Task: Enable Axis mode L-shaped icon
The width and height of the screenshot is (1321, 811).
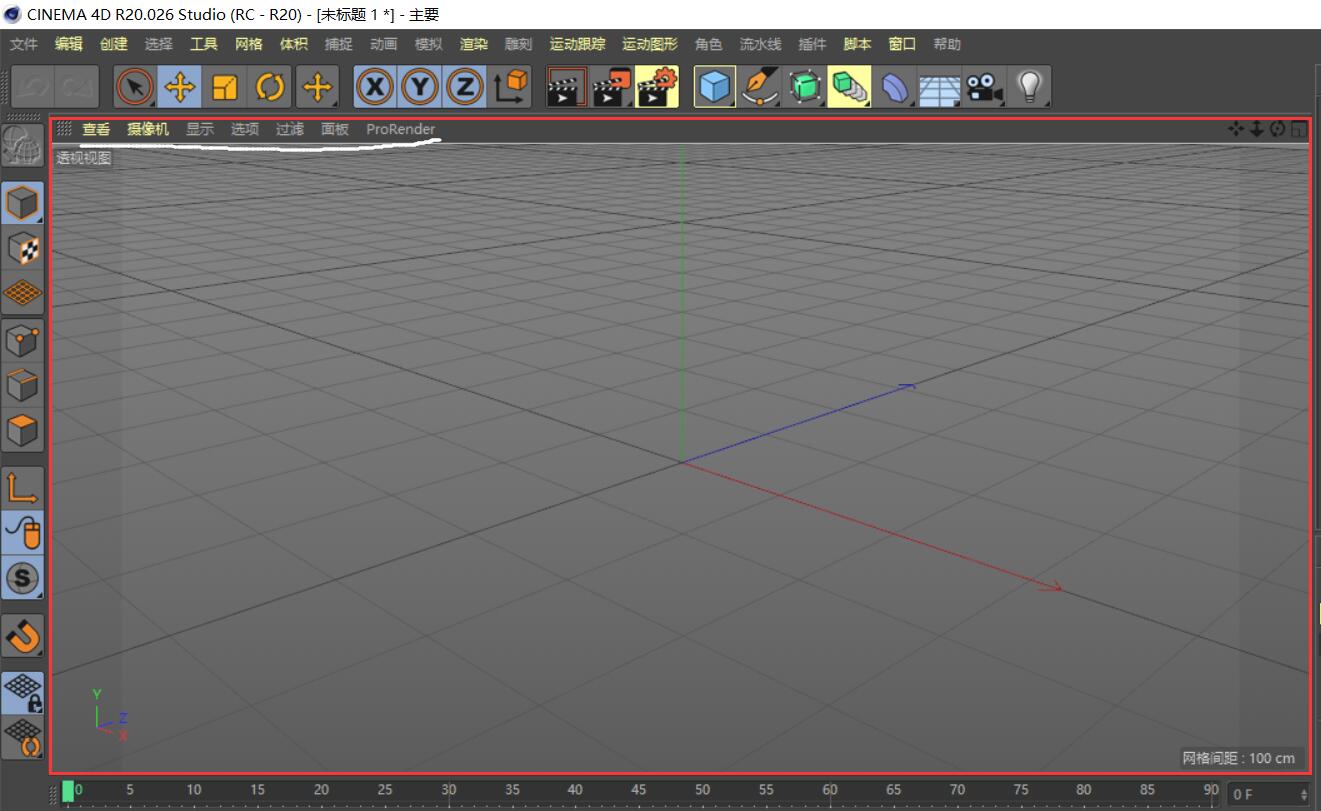Action: [23, 487]
